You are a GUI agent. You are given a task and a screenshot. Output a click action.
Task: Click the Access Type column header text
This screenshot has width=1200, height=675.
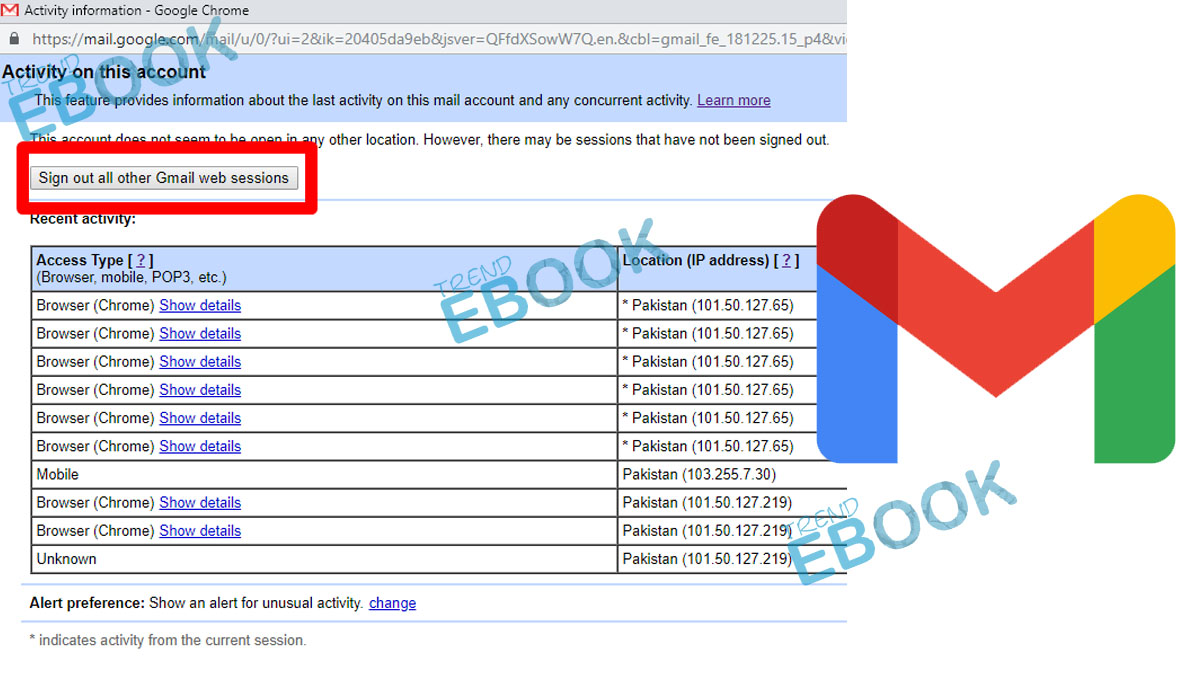(x=80, y=260)
